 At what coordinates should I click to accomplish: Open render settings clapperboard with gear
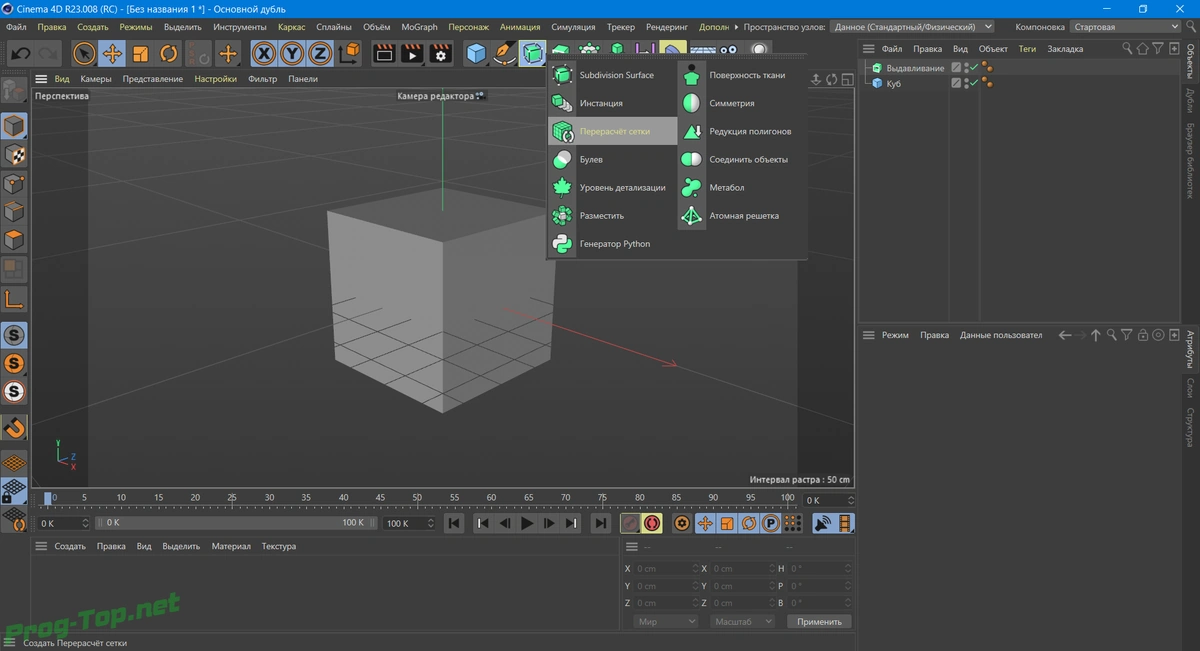pos(441,53)
